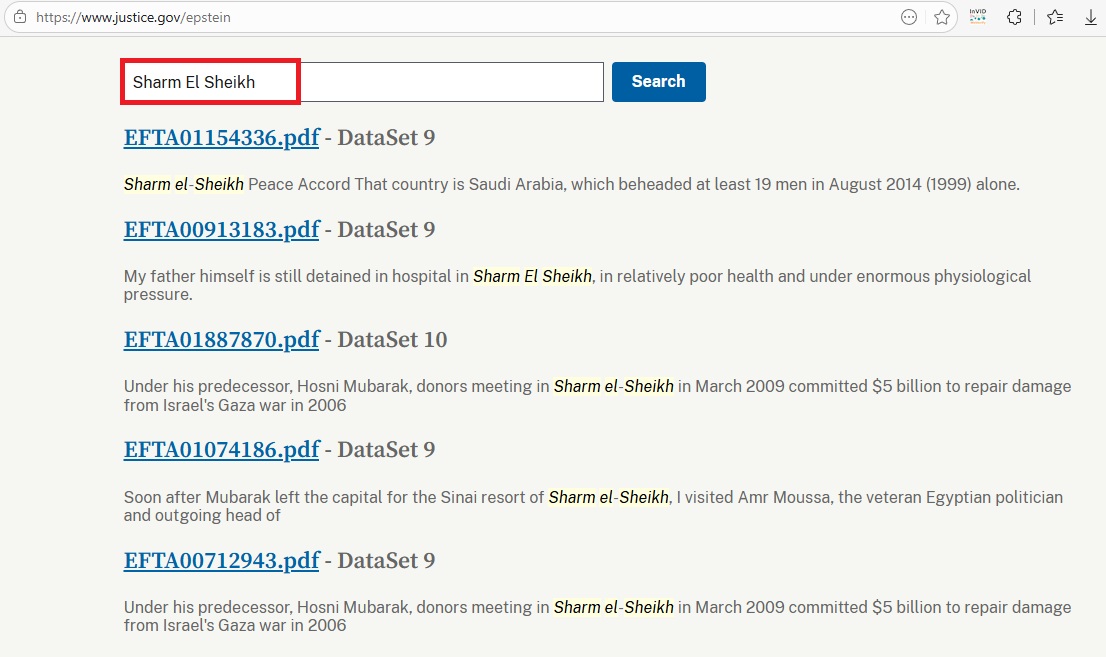Open the EFTA01074186.pdf link
Viewport: 1106px width, 657px height.
221,450
